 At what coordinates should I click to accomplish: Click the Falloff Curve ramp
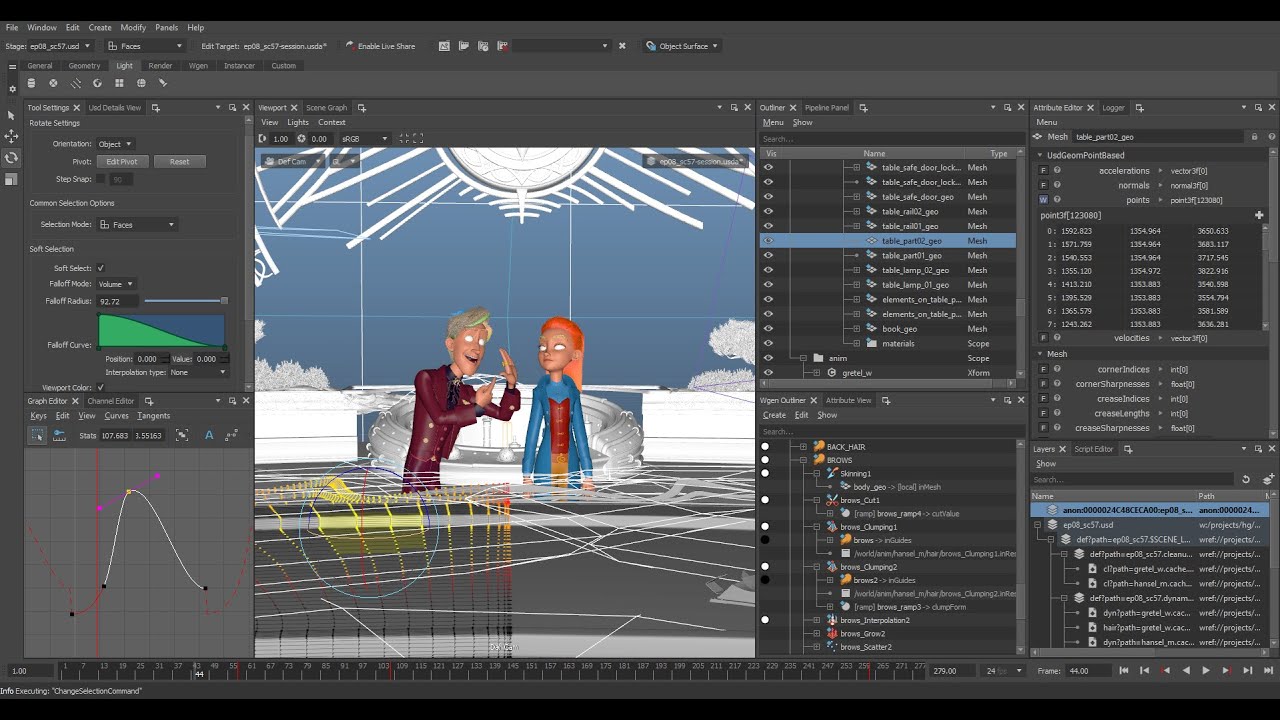pyautogui.click(x=161, y=331)
